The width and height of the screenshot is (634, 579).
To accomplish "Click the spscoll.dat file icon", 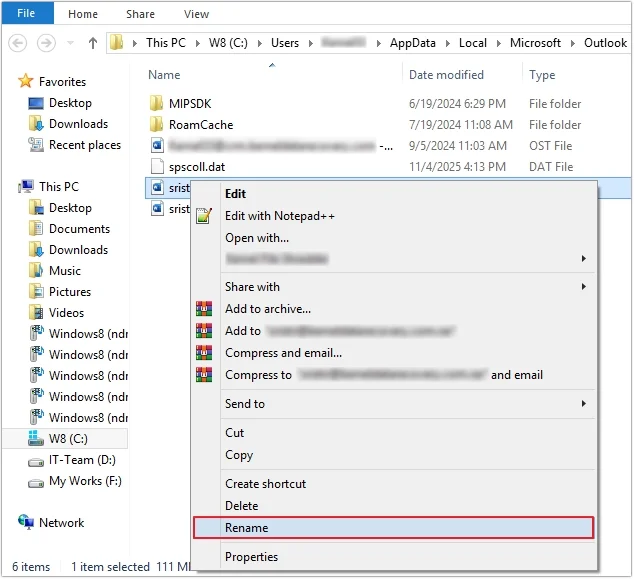I will click(x=157, y=167).
